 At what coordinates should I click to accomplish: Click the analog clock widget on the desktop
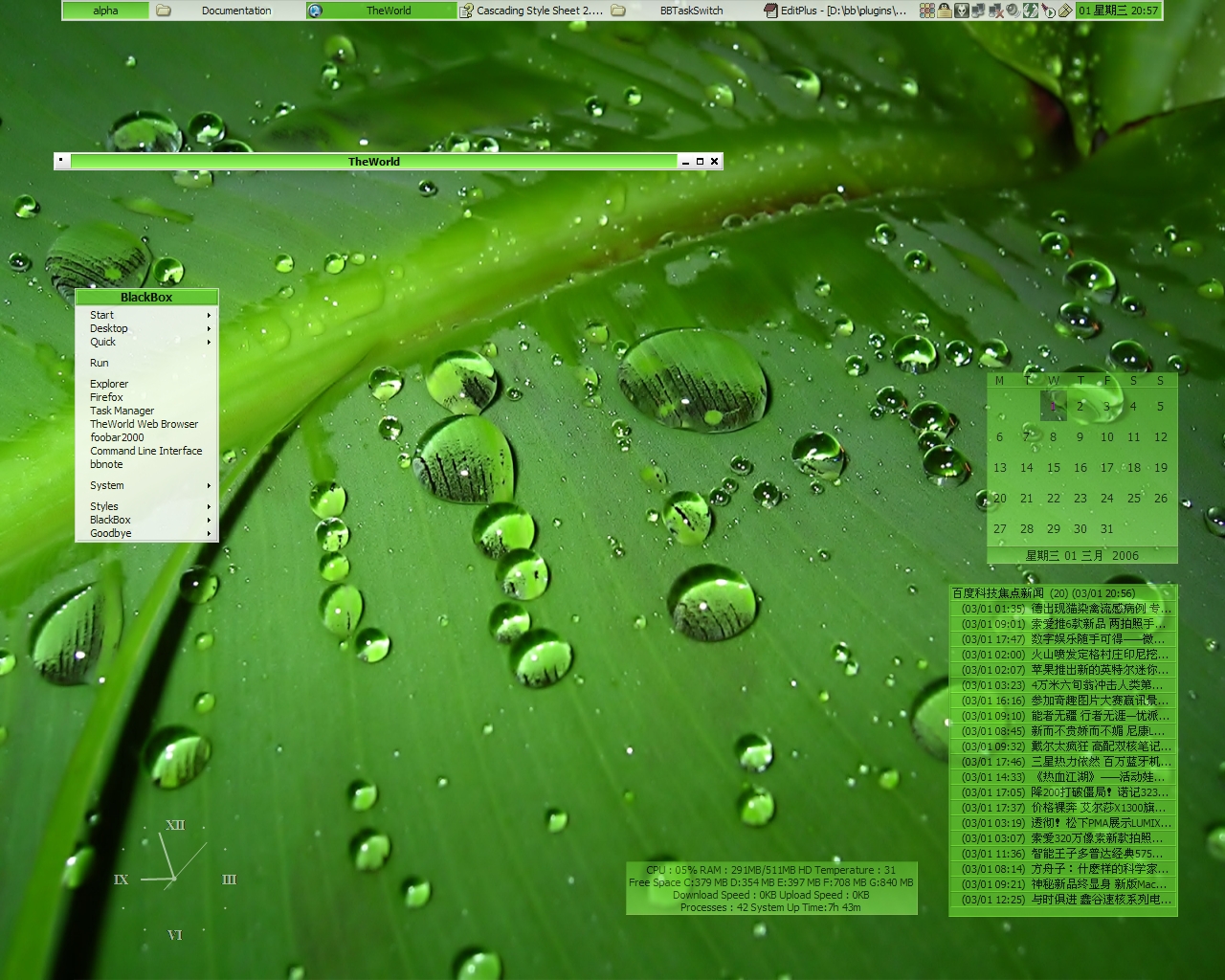[x=175, y=879]
